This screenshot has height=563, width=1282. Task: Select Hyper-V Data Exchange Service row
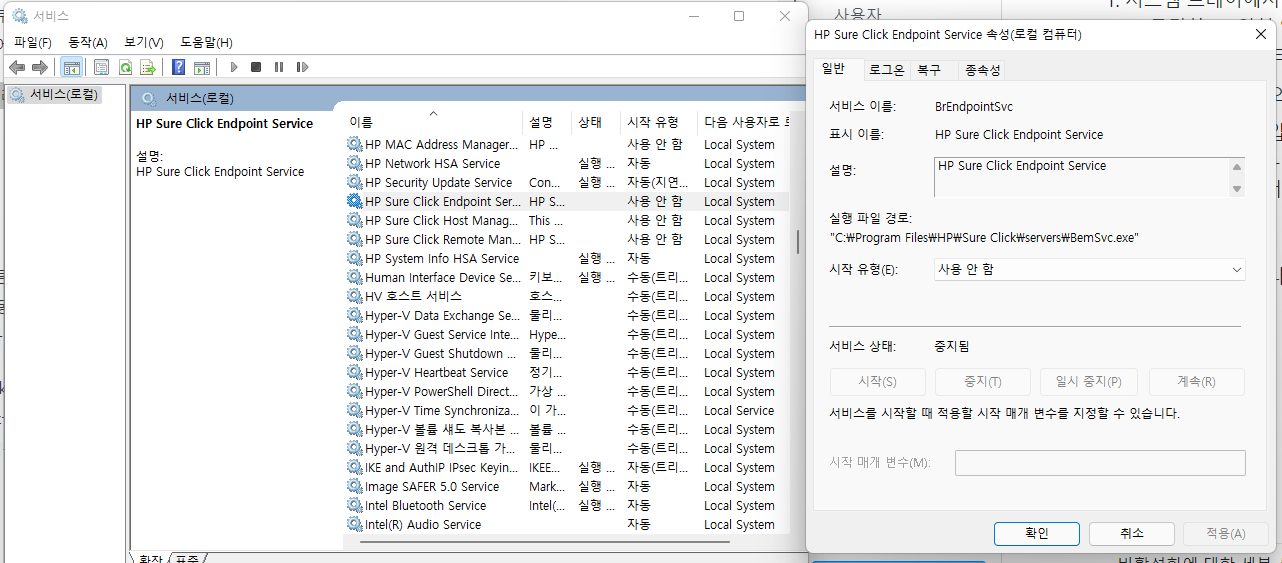tap(566, 315)
